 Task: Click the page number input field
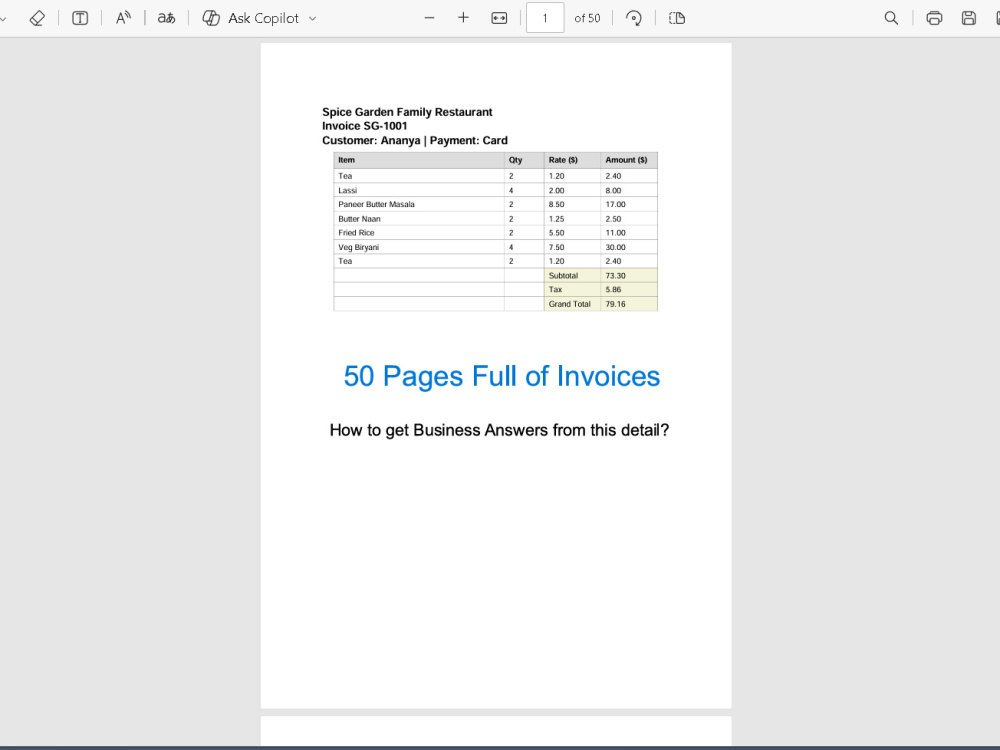pyautogui.click(x=545, y=18)
